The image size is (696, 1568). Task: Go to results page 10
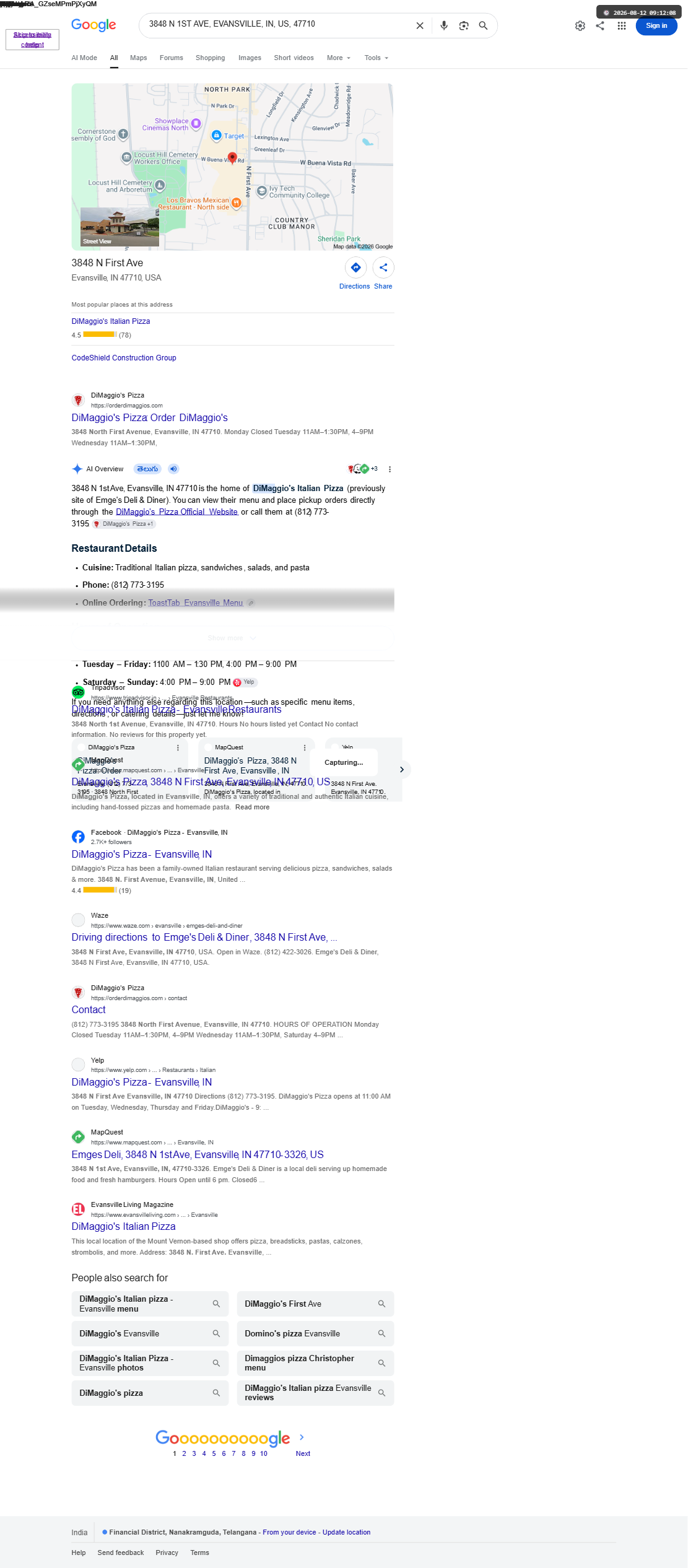click(264, 1453)
